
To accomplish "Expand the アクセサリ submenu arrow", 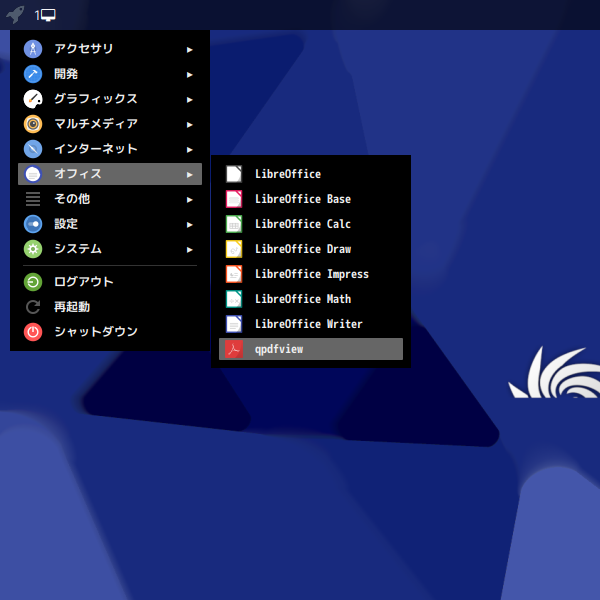I will tap(189, 50).
